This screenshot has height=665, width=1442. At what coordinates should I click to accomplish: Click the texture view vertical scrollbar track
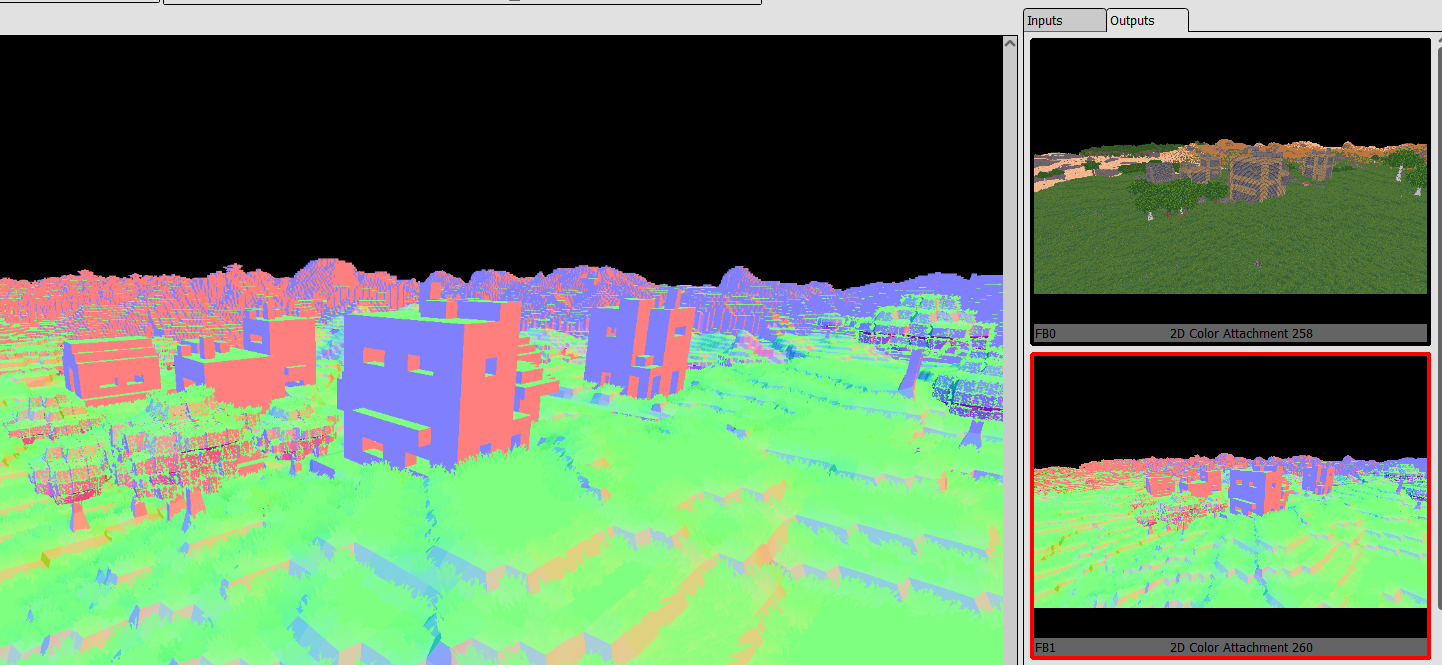point(1010,350)
